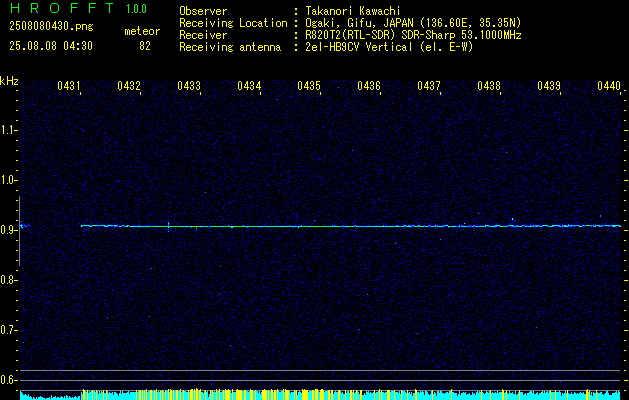The height and width of the screenshot is (400, 629).
Task: Click the 0439 time marker
Action: [549, 86]
